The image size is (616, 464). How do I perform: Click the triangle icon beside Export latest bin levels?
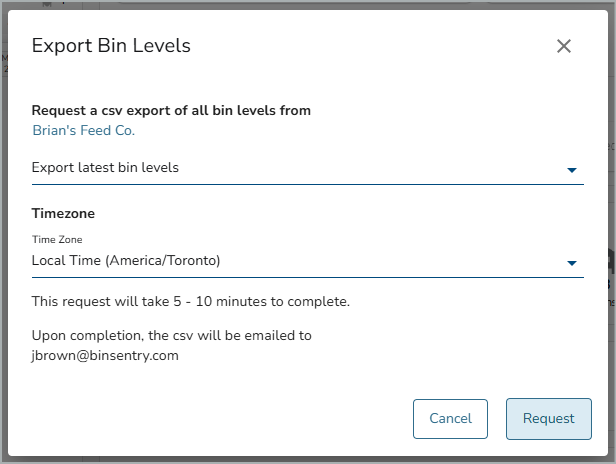pos(572,170)
